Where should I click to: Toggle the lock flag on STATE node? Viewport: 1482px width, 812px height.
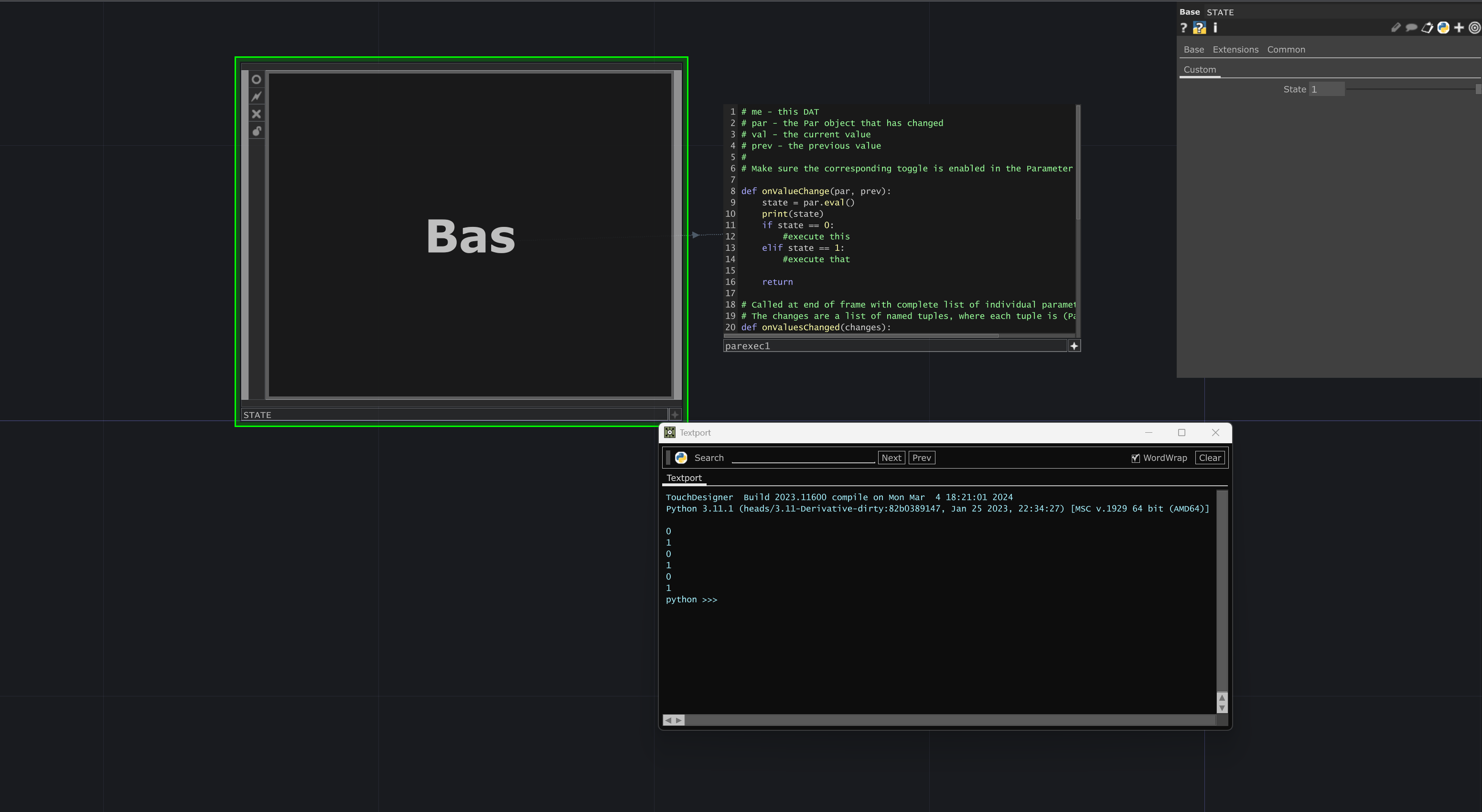point(257,131)
